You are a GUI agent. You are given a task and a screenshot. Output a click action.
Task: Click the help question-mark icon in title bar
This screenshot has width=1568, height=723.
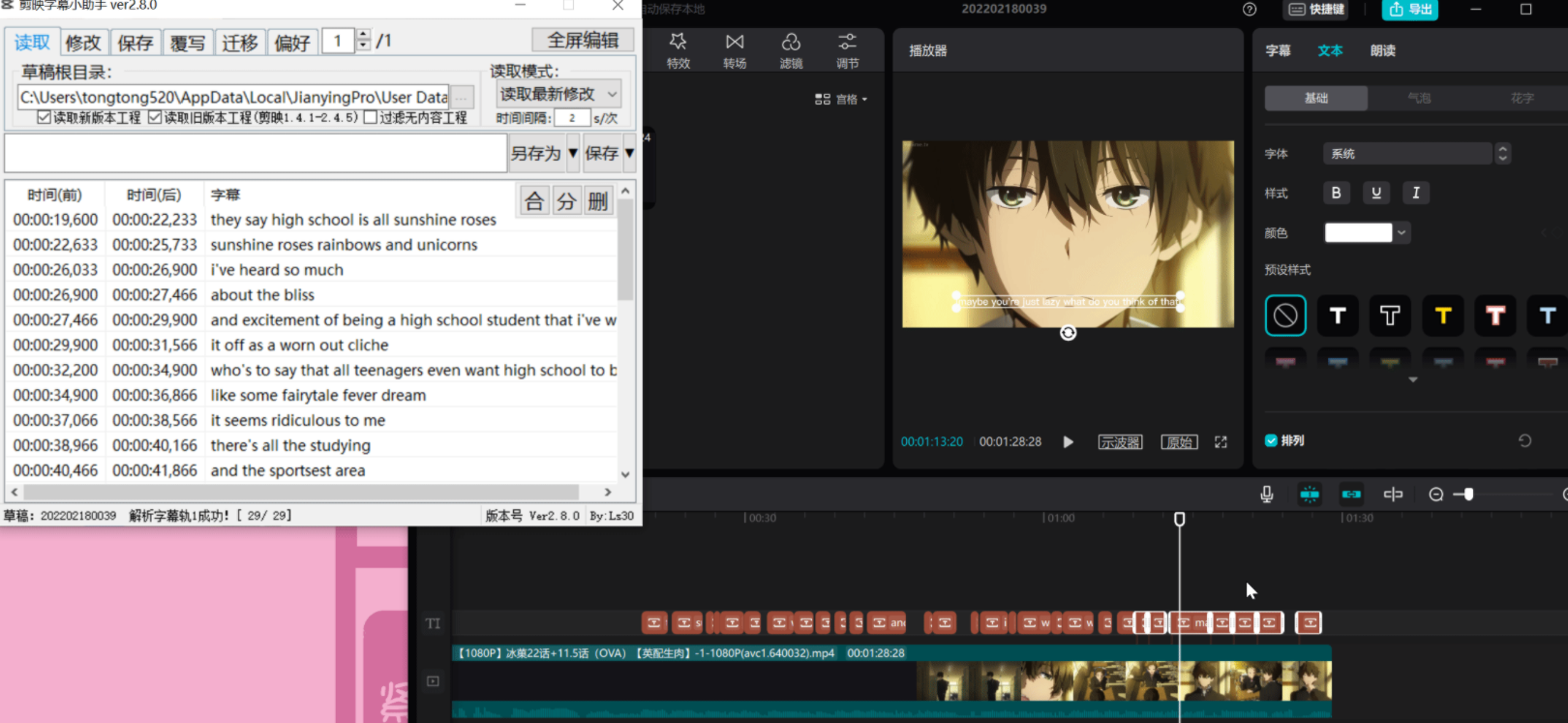(1250, 10)
